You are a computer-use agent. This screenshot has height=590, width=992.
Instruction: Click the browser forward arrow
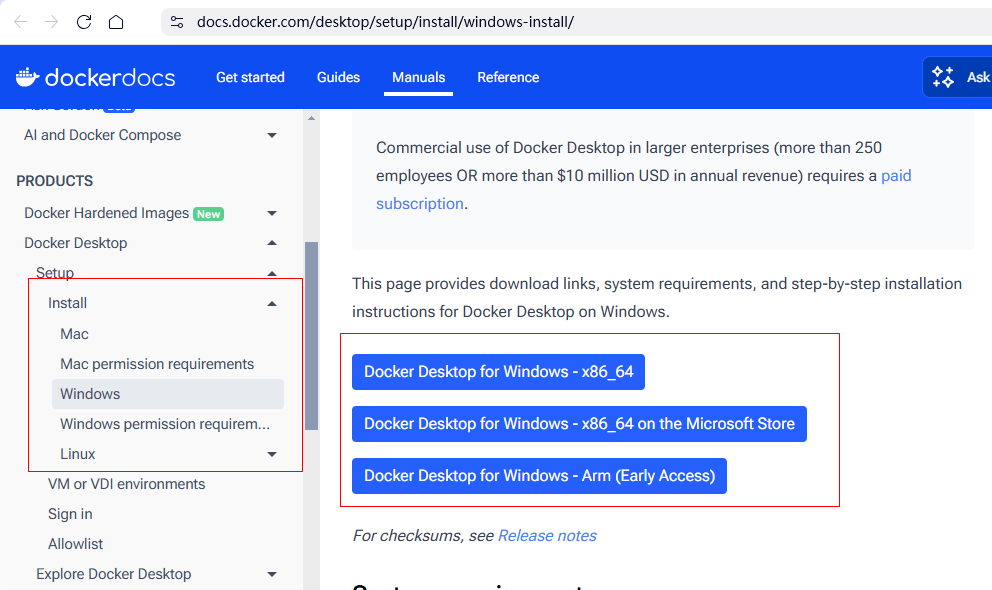pos(51,22)
